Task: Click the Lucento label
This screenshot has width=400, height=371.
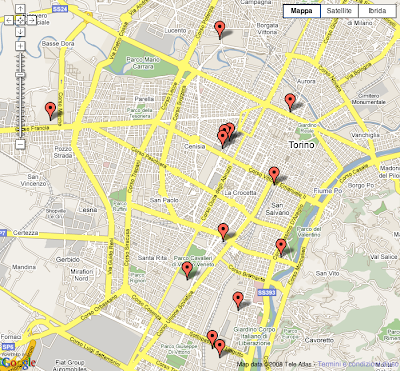Action: [x=176, y=30]
